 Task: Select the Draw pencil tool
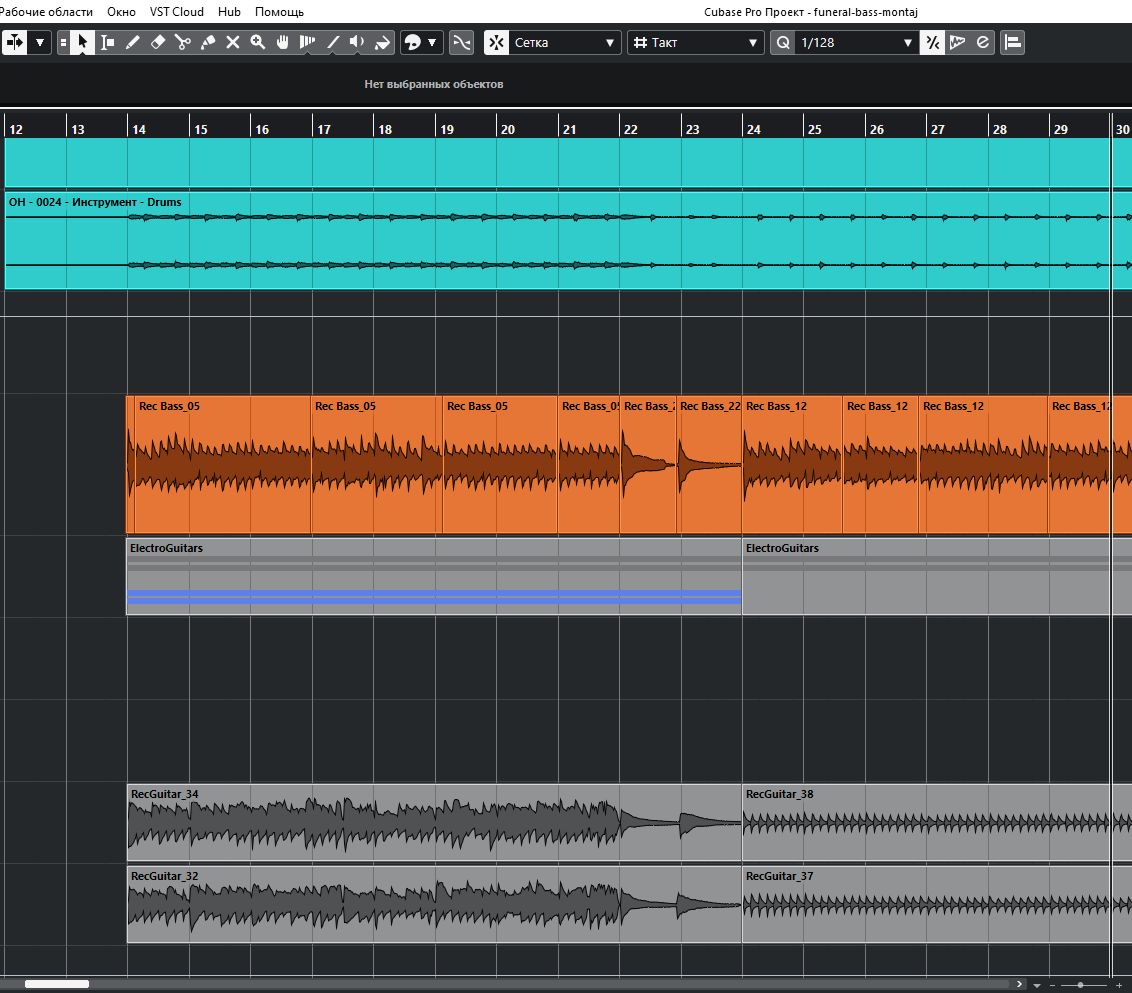133,43
